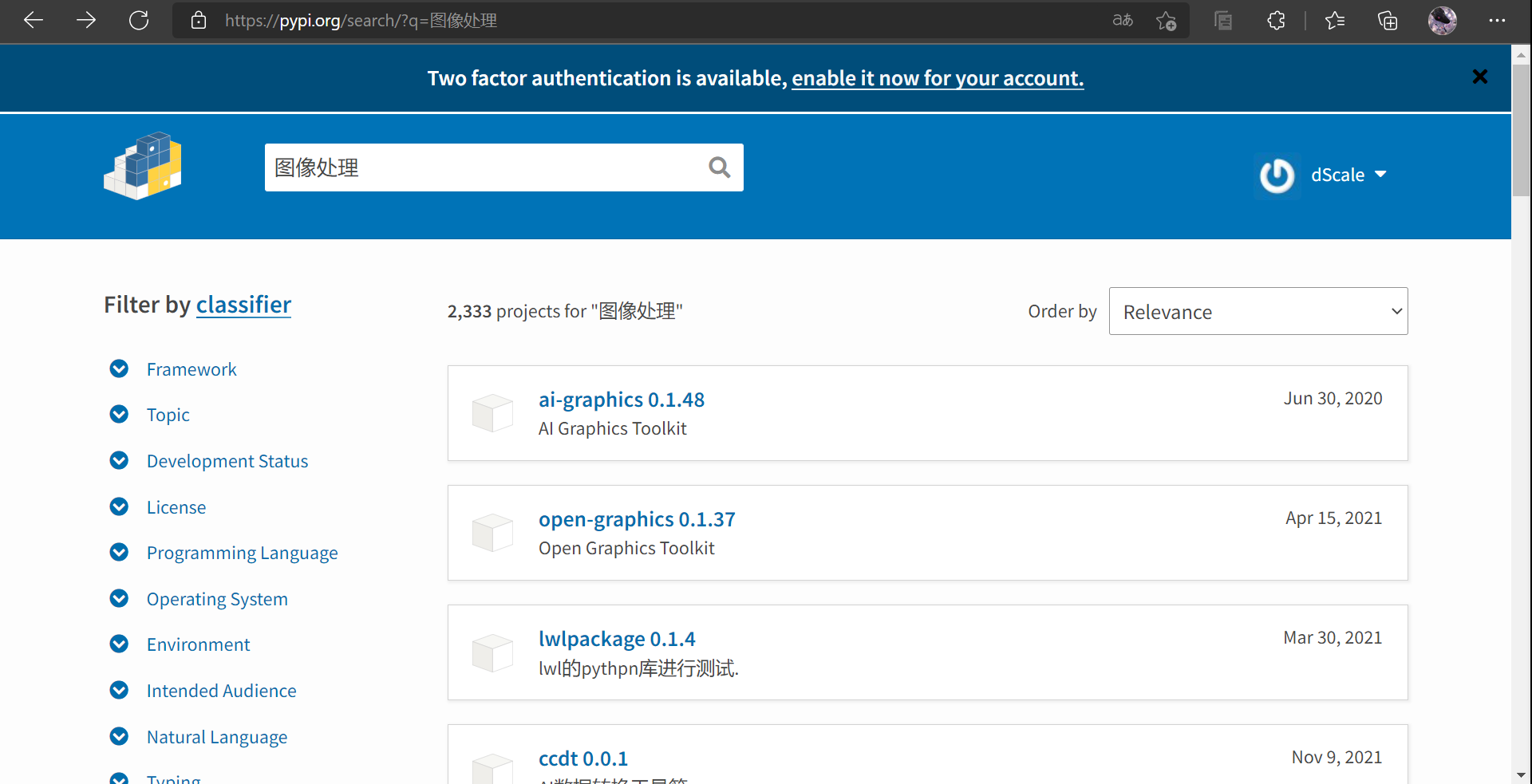
Task: Click the search magnifier button
Action: pos(719,167)
